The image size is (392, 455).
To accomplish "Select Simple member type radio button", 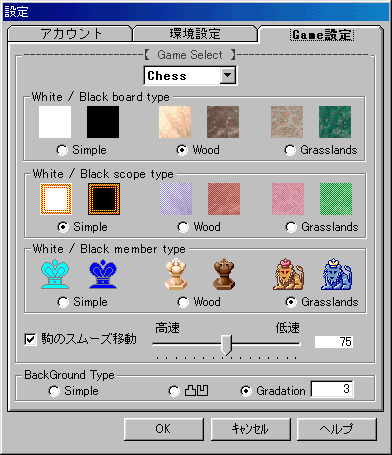I will (63, 302).
